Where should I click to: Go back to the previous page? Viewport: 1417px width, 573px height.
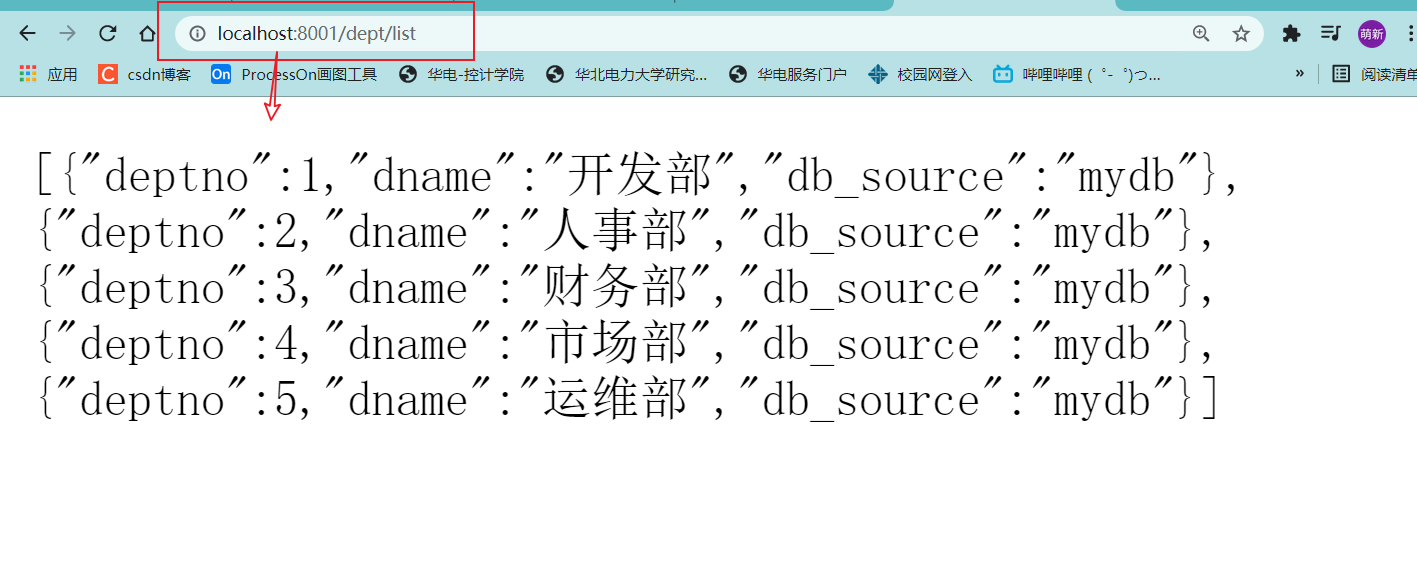point(27,33)
